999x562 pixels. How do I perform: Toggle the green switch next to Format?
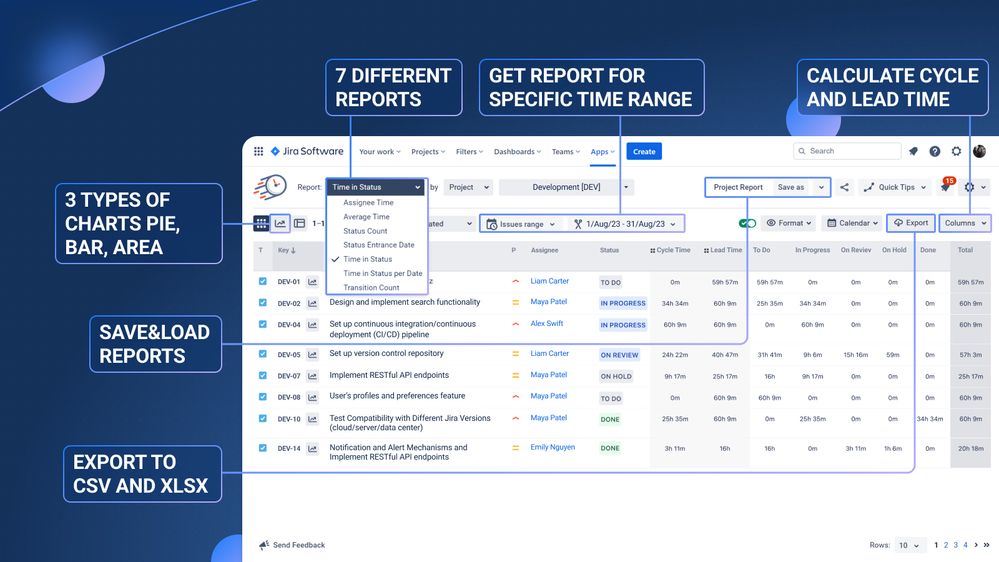coord(747,223)
